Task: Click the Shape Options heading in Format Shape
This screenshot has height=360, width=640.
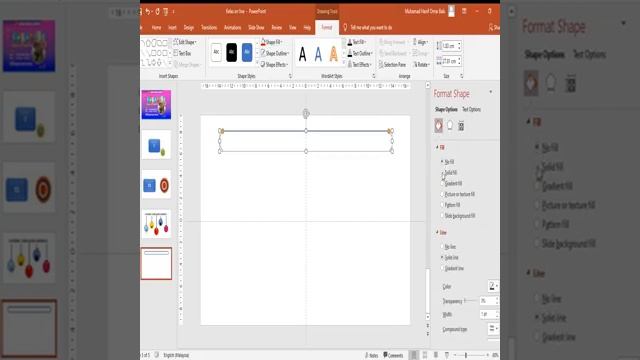Action: [x=446, y=109]
